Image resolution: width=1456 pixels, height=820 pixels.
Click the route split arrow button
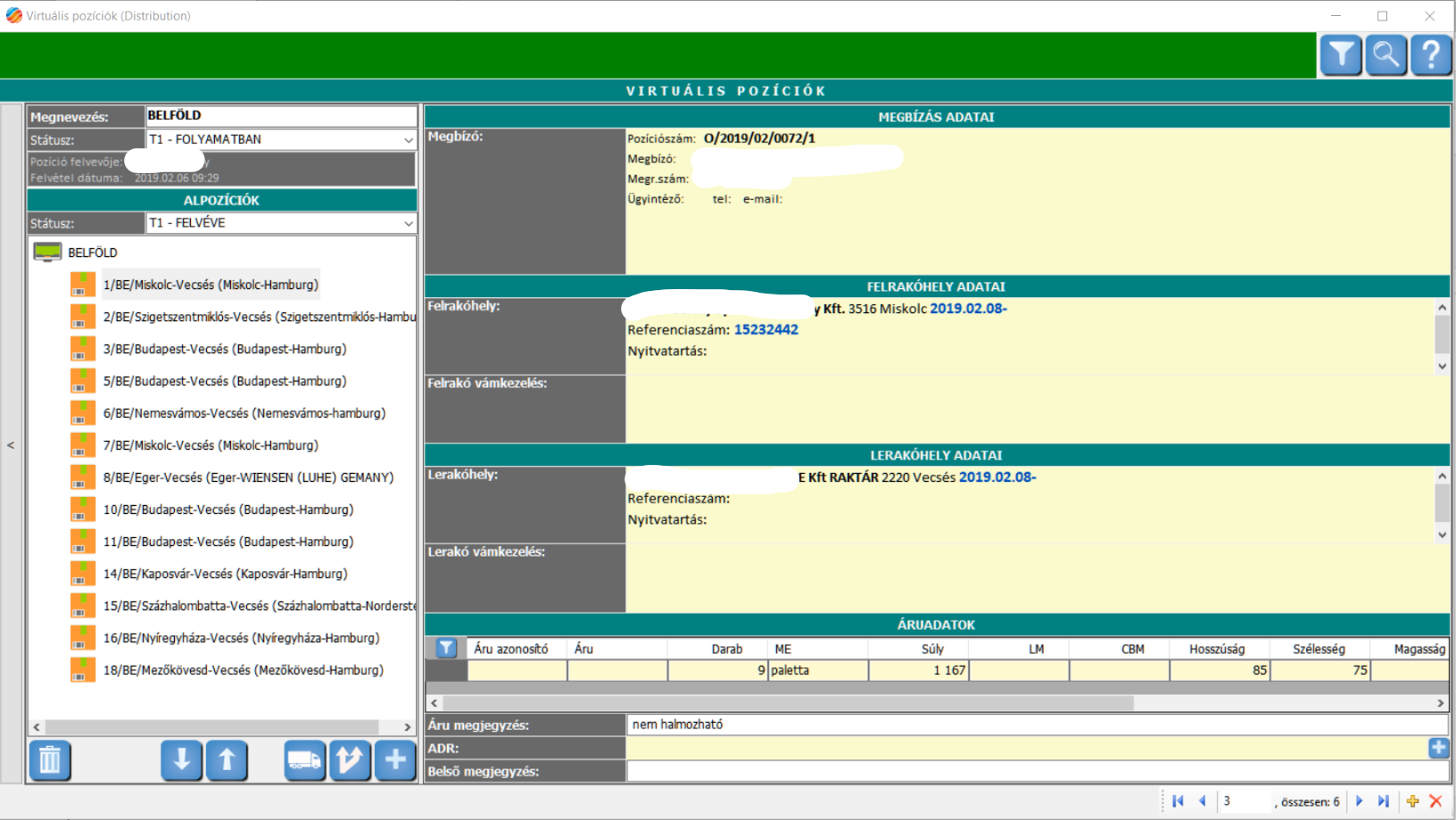(350, 760)
